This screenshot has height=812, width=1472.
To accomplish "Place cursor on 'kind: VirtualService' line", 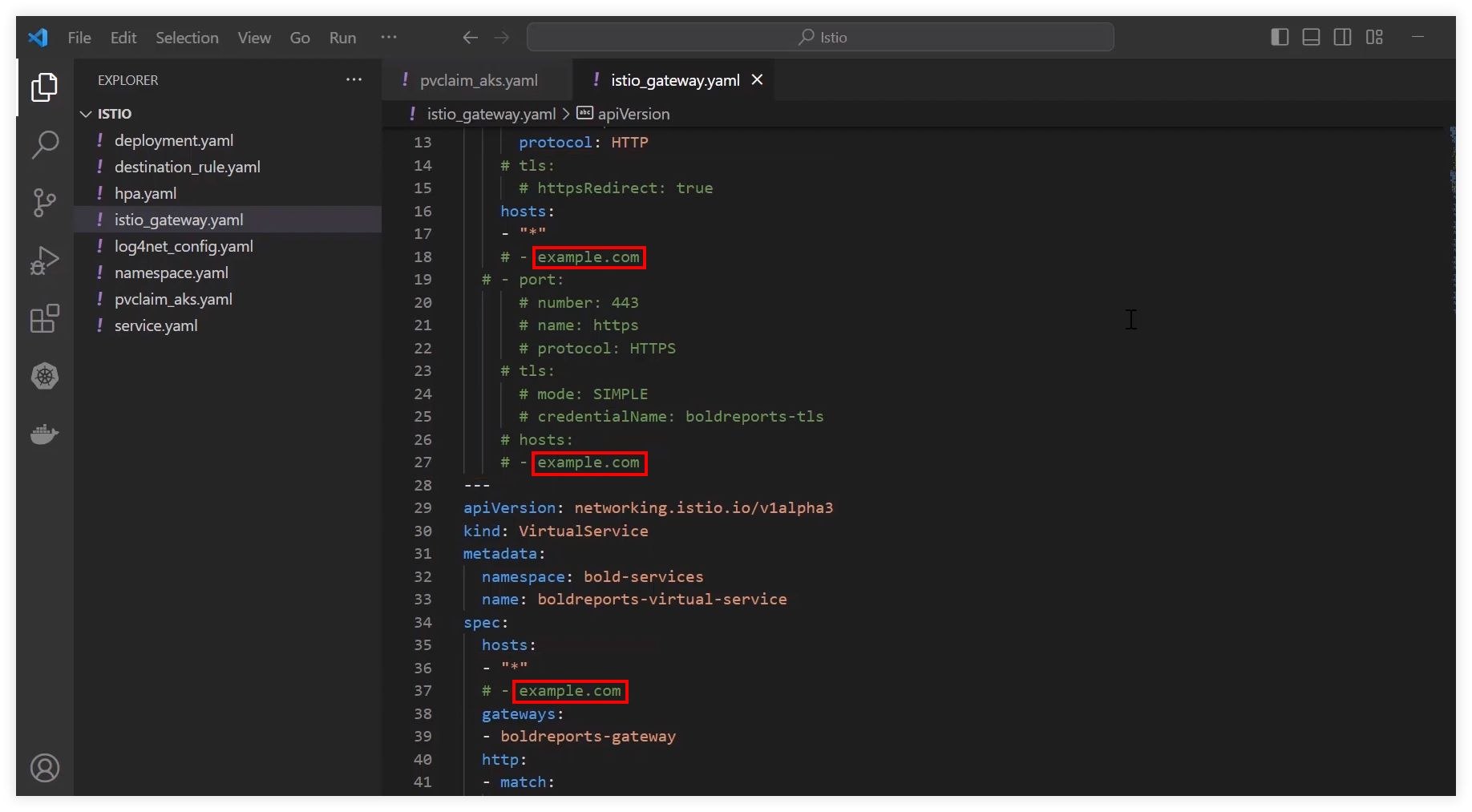I will point(556,531).
